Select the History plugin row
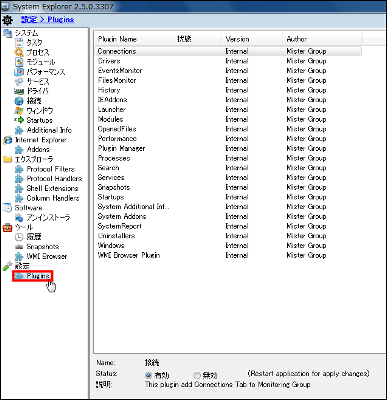The image size is (387, 400). [x=228, y=90]
